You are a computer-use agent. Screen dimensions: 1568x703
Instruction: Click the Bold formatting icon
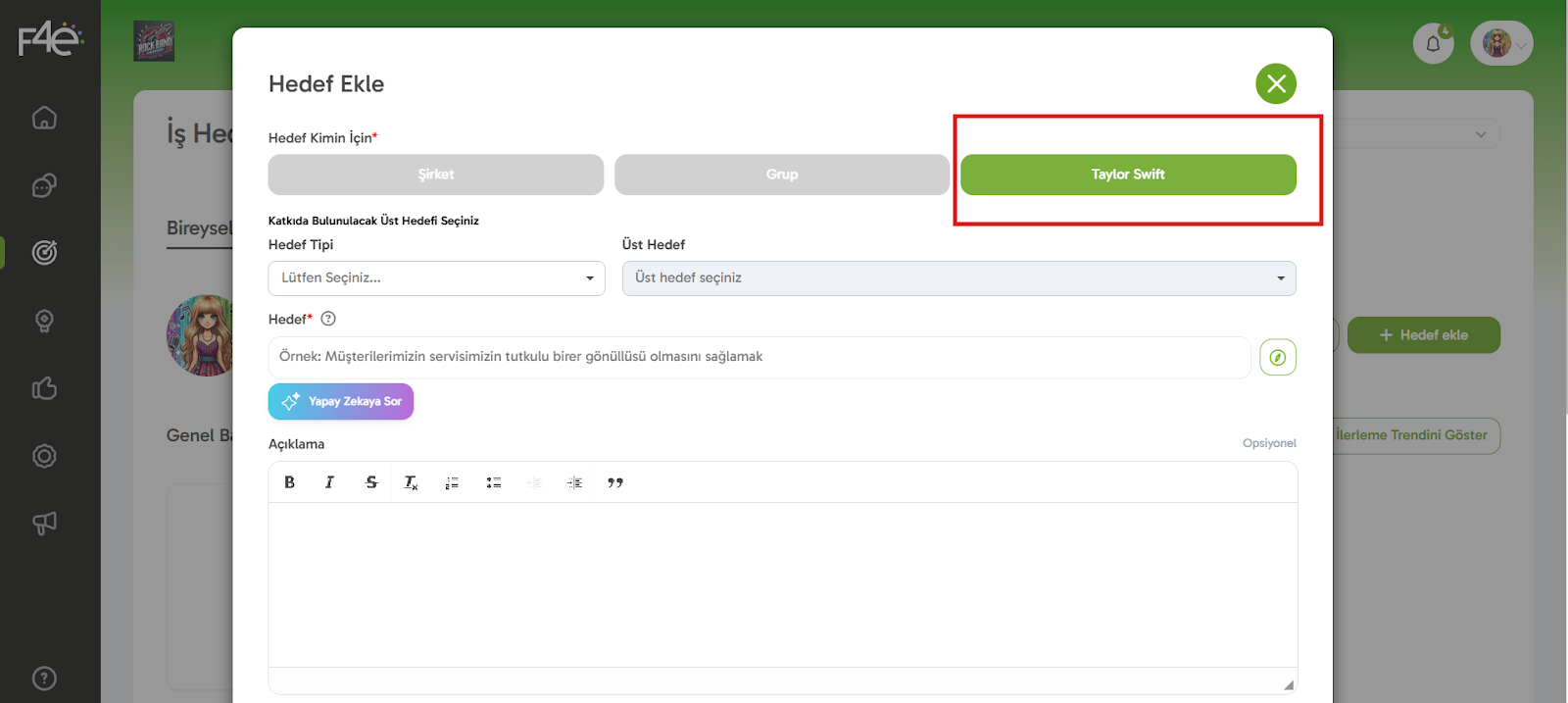coord(289,482)
